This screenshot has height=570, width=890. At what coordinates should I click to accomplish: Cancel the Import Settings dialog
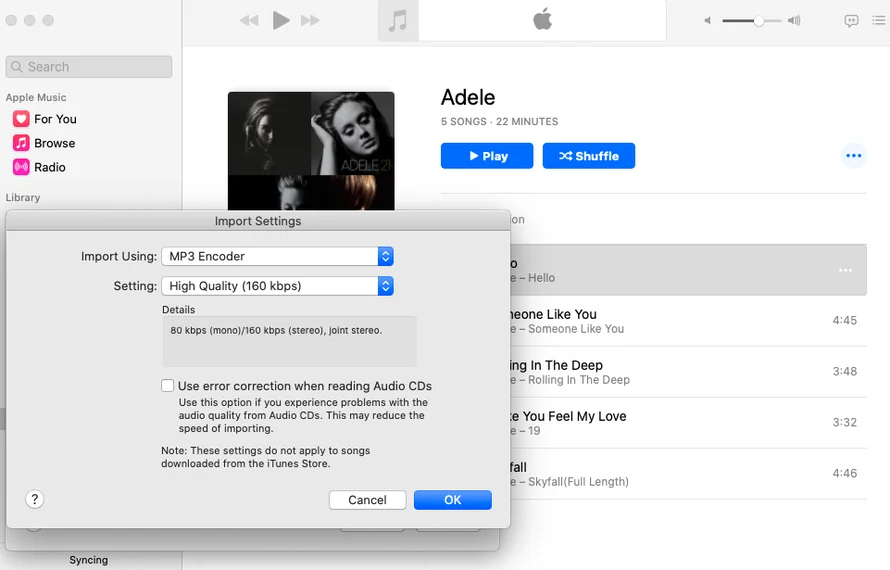point(367,500)
